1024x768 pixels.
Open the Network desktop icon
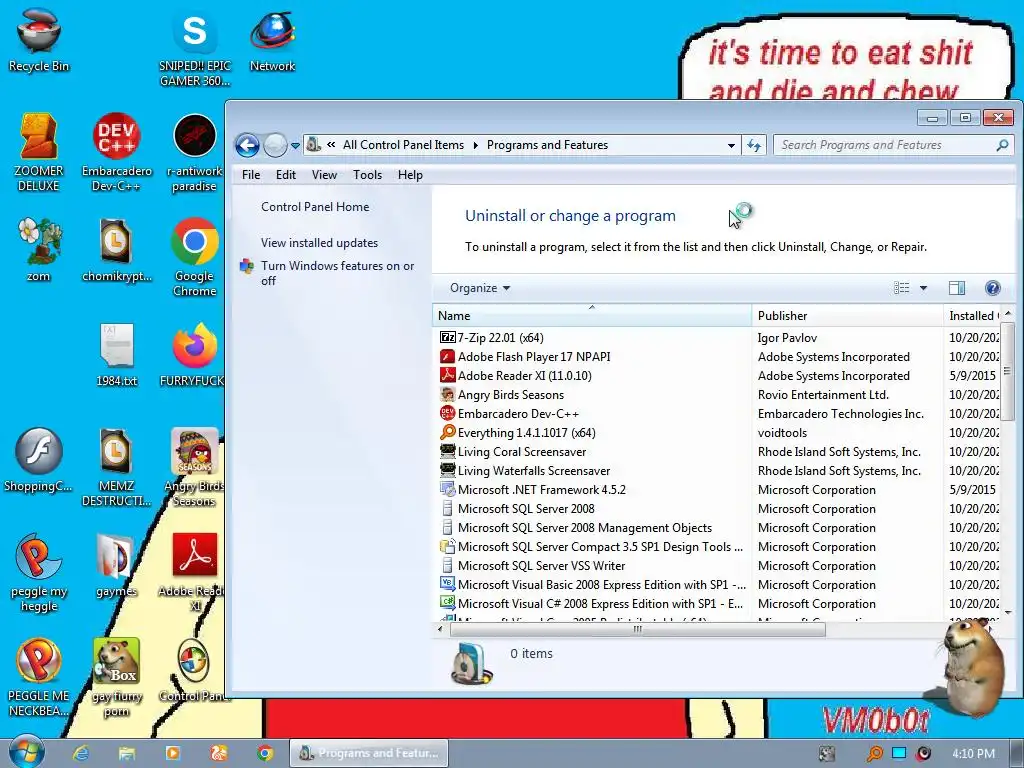pos(272,40)
